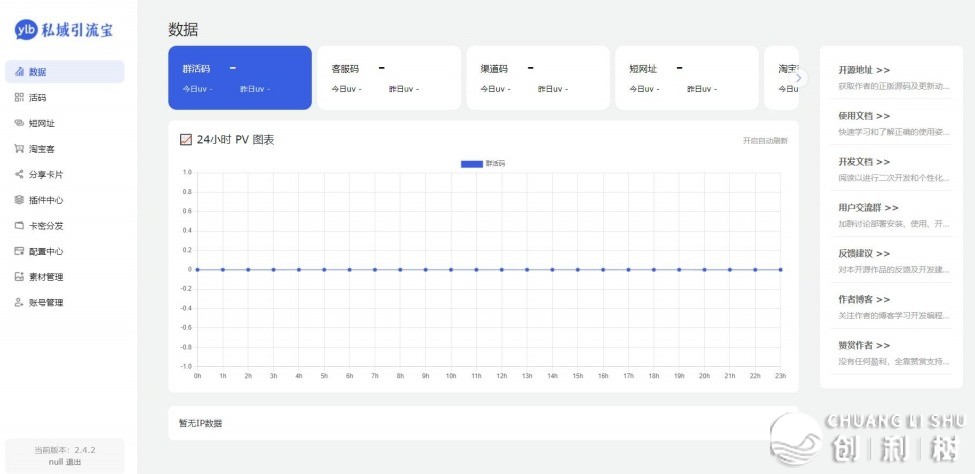Click the 数据 page heading
Screen dimensions: 975x474
[x=183, y=29]
